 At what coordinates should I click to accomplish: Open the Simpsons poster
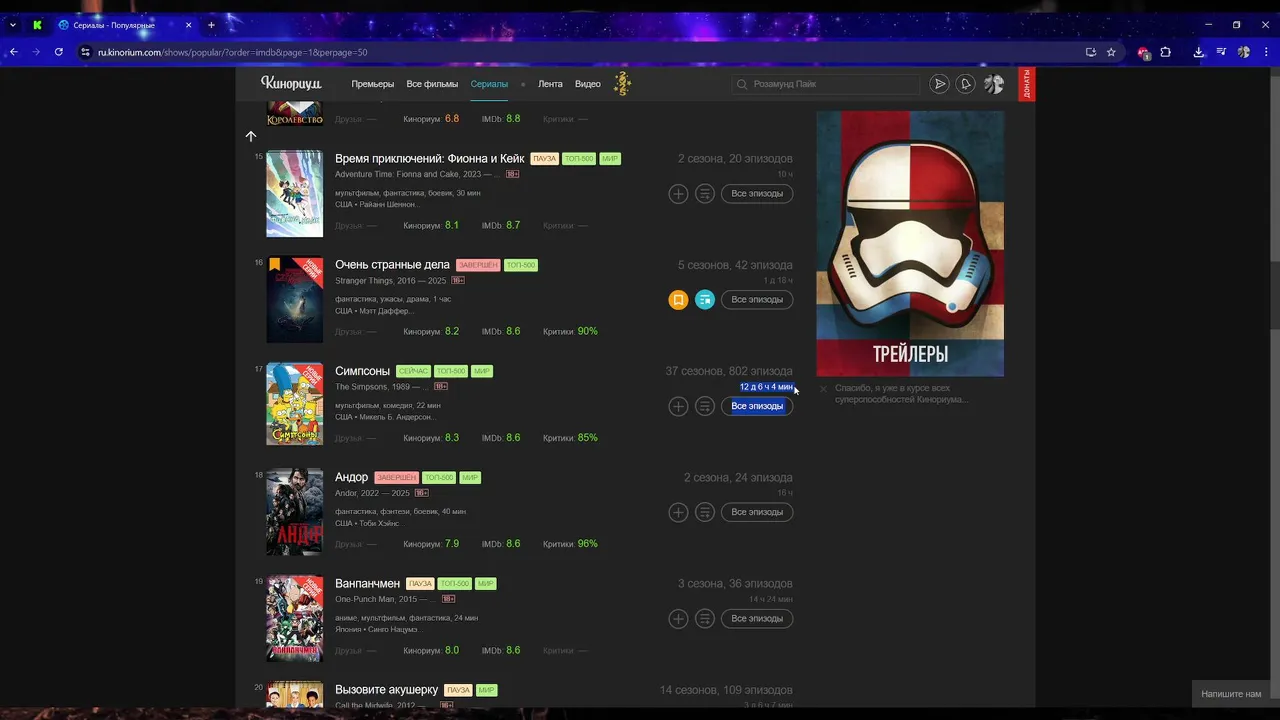(x=294, y=404)
